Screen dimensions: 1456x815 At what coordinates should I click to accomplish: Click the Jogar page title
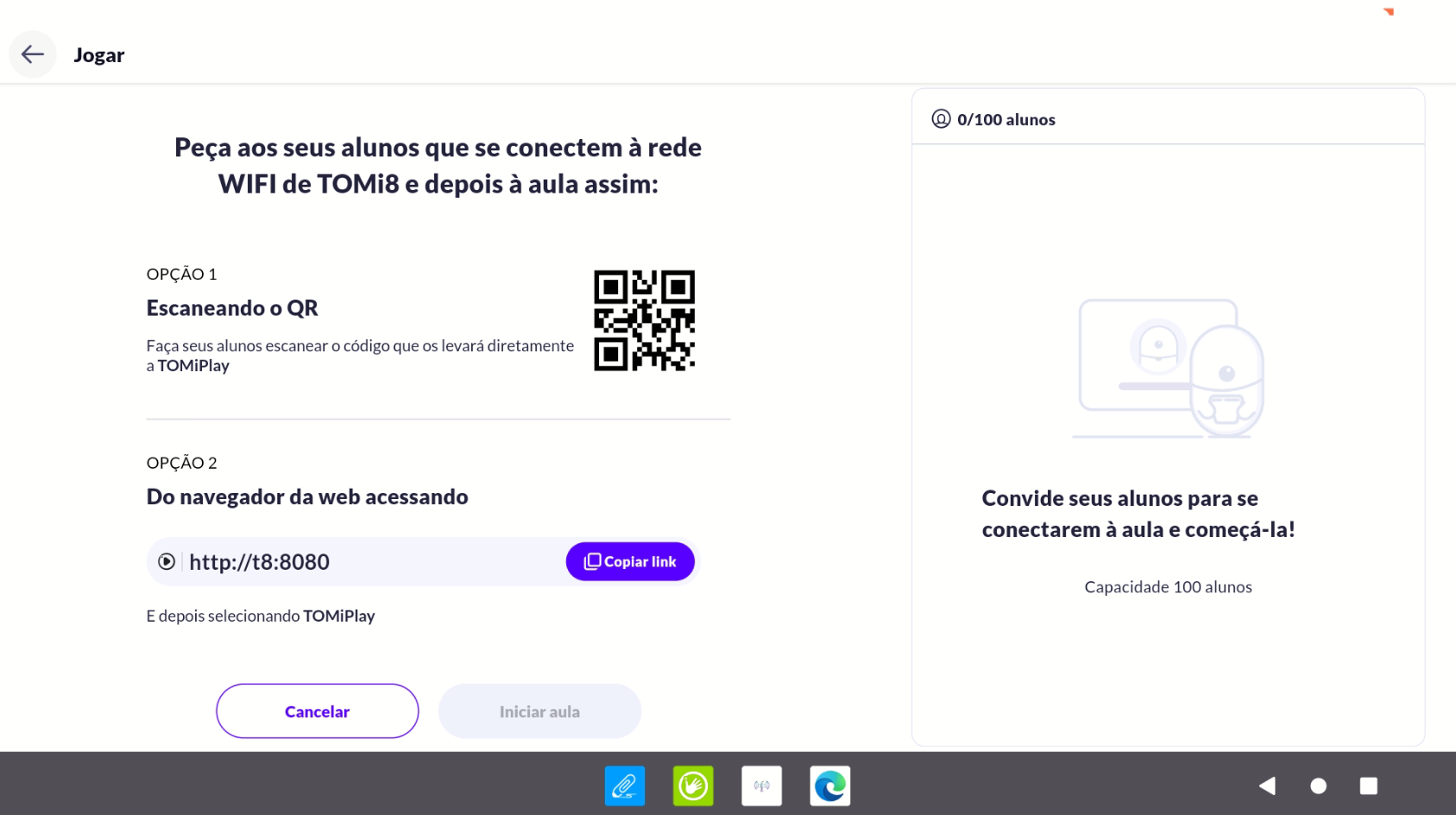99,55
